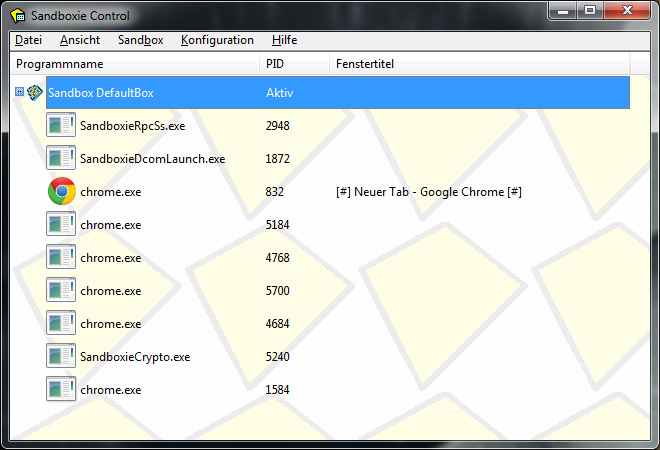Click the SandboxieRpcSs.exe program icon

[61, 125]
